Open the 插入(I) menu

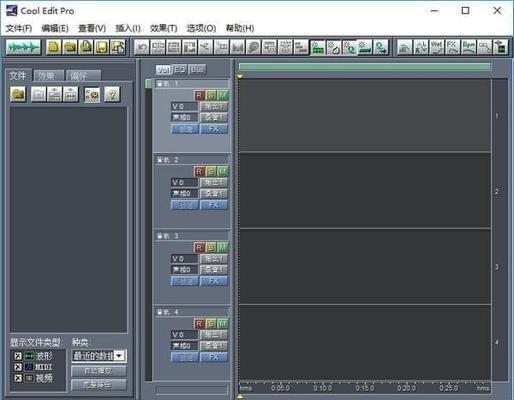[x=128, y=28]
